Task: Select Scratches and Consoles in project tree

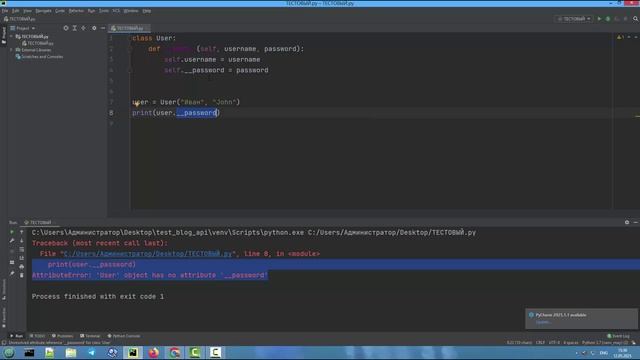Action: [x=42, y=57]
